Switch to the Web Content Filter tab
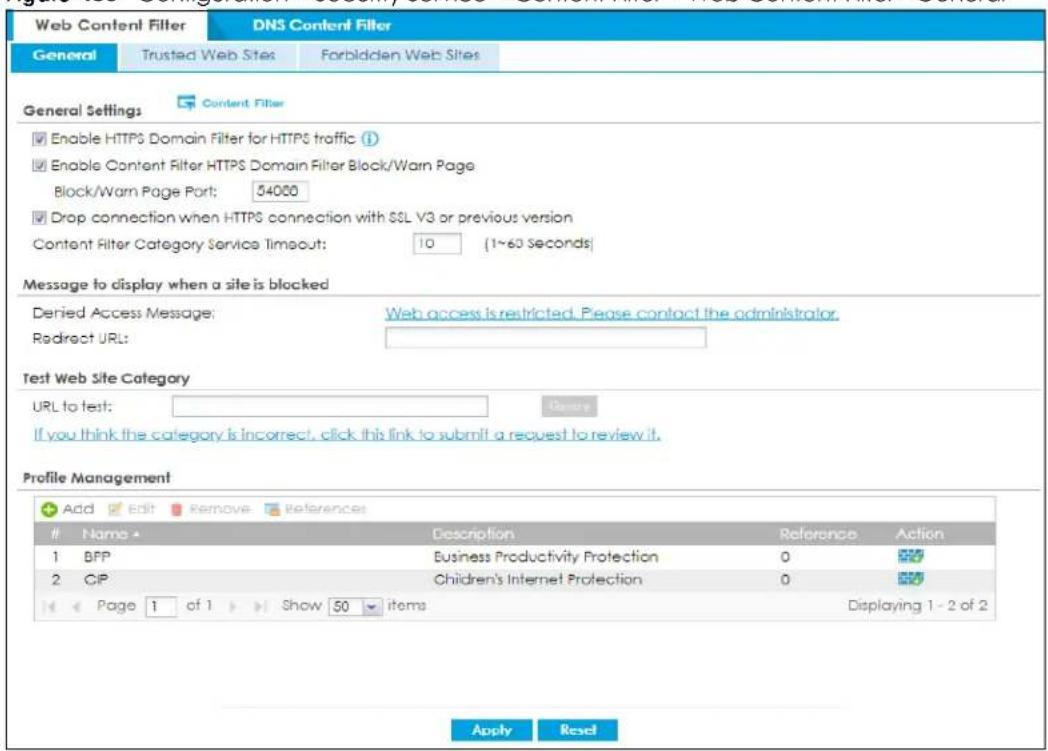 [x=110, y=25]
